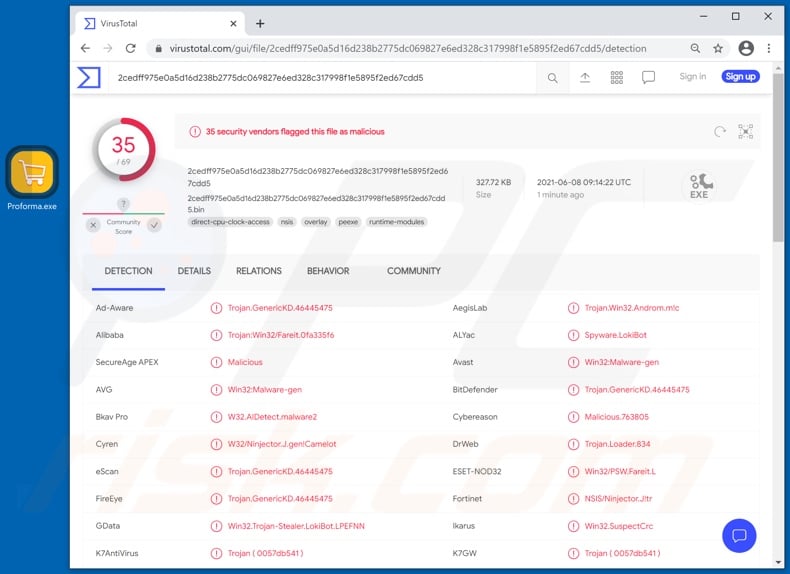Open the Chrome three-dot menu

[769, 48]
